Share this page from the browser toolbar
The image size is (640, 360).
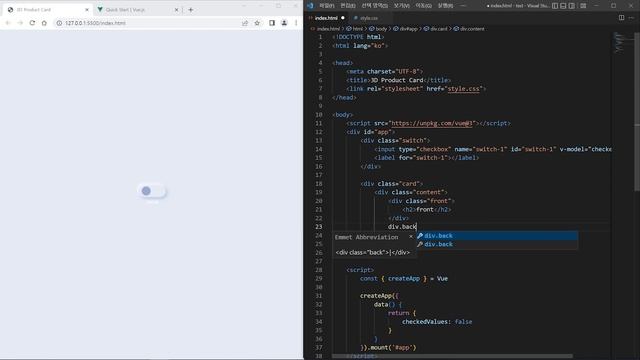[x=245, y=23]
